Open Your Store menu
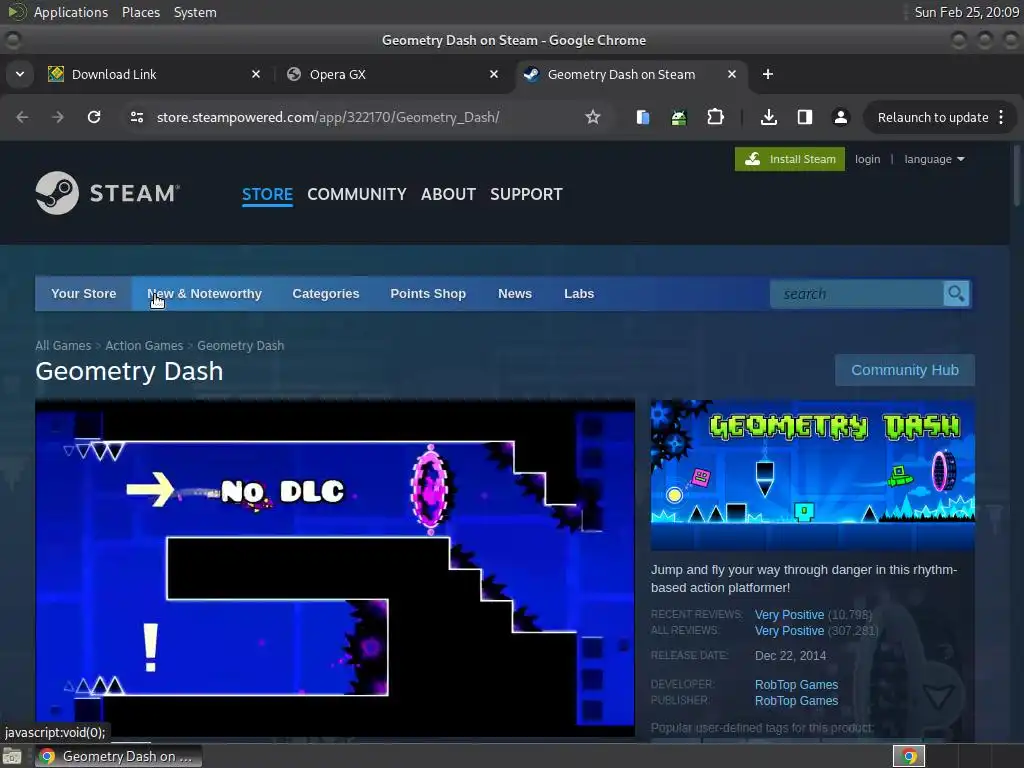Screen dimensions: 1024x768 point(84,294)
